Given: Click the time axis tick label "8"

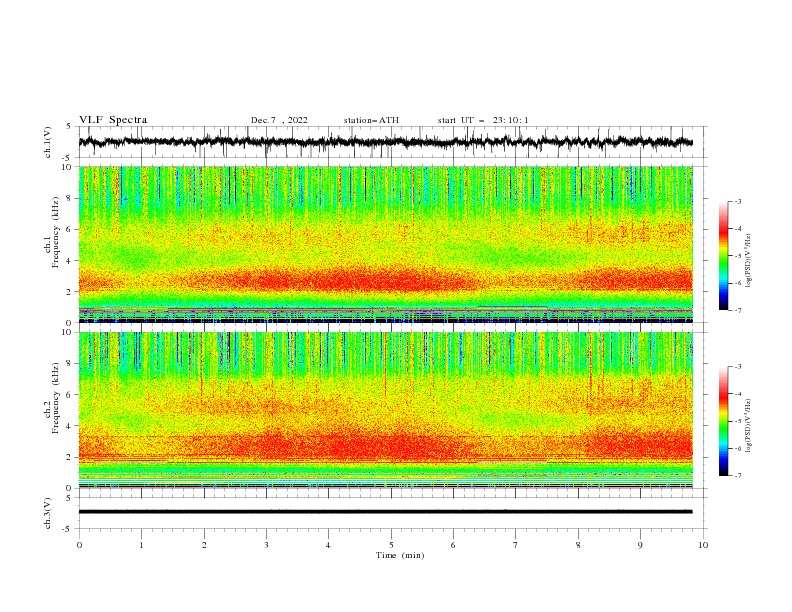Looking at the screenshot, I should click(x=578, y=545).
